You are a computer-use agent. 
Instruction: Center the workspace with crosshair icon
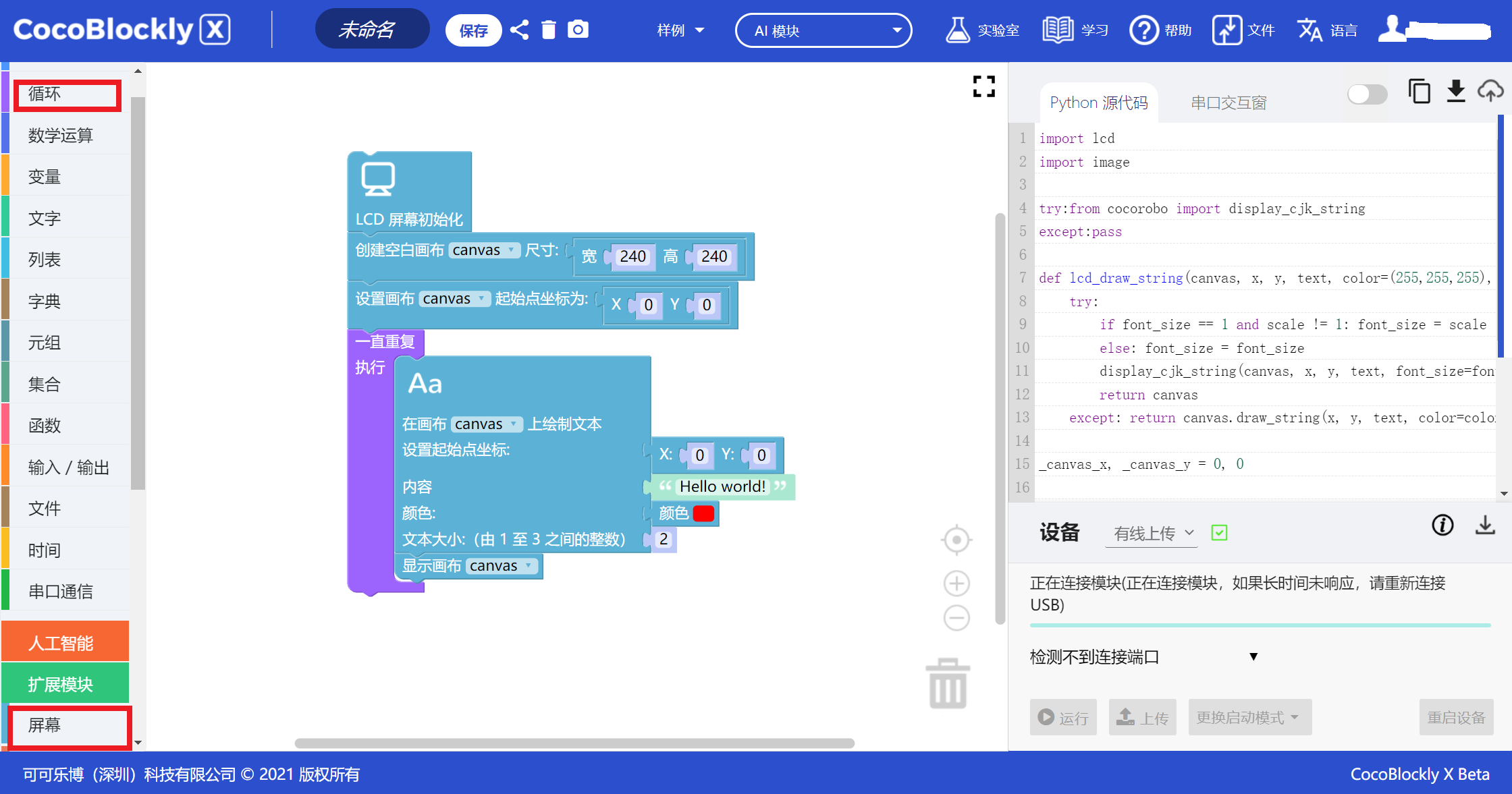(x=956, y=540)
